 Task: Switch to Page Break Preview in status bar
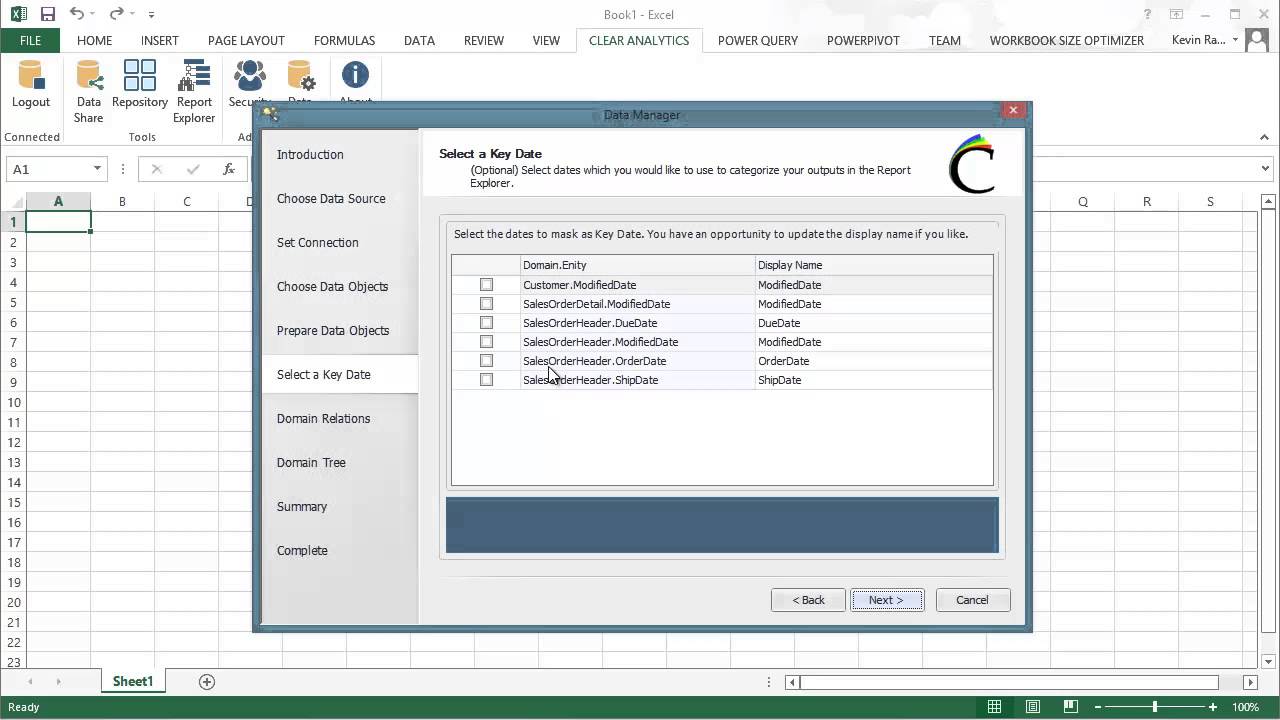pos(1071,707)
